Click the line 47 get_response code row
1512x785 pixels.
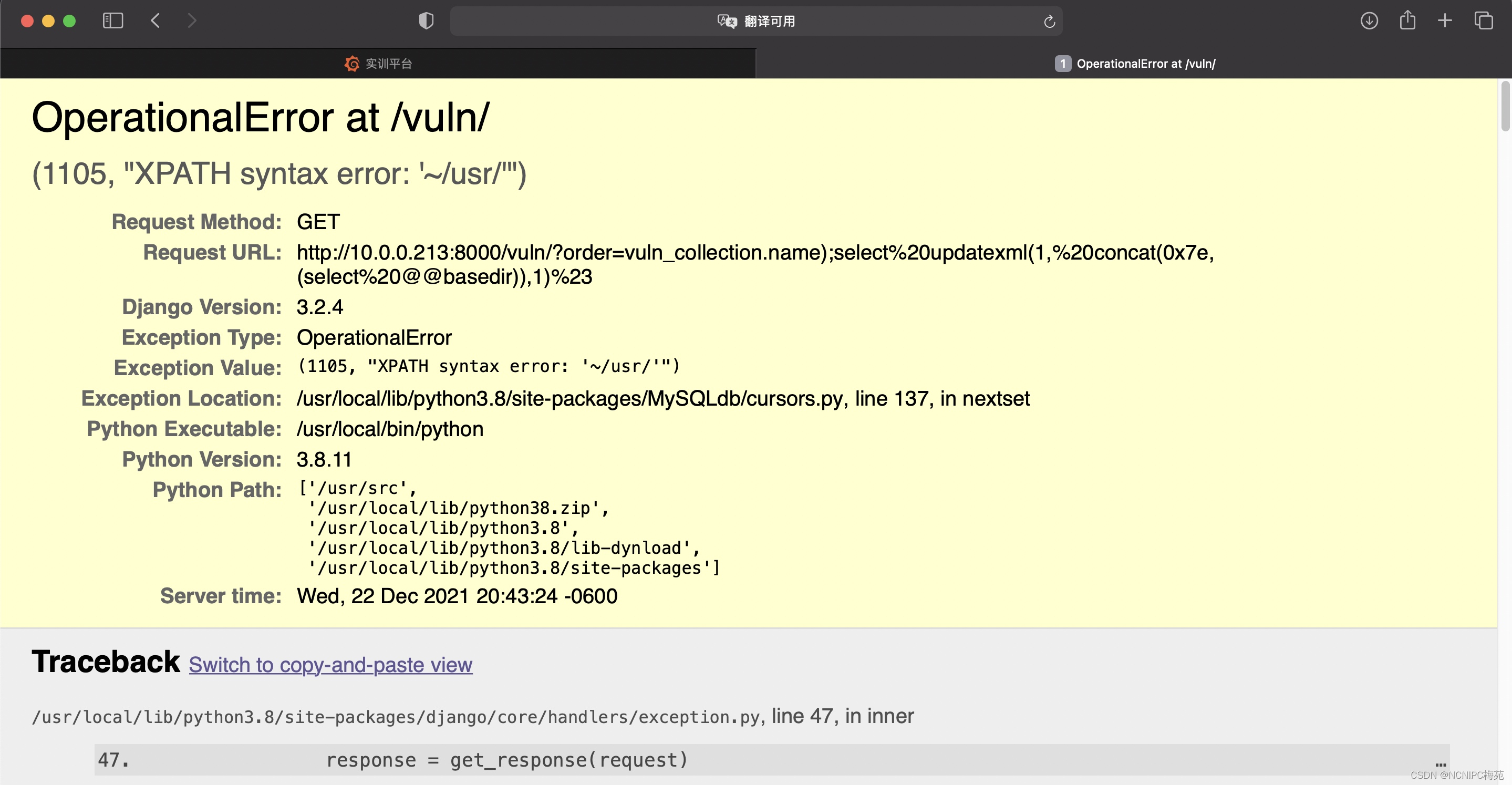pyautogui.click(x=772, y=760)
